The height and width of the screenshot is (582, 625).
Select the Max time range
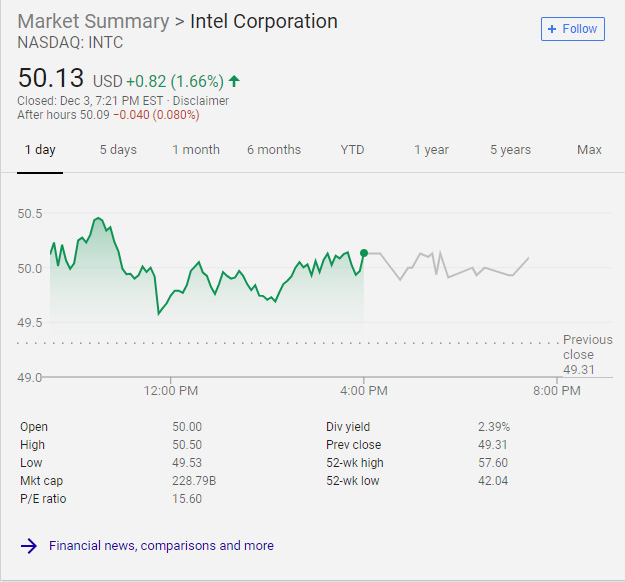[x=589, y=150]
